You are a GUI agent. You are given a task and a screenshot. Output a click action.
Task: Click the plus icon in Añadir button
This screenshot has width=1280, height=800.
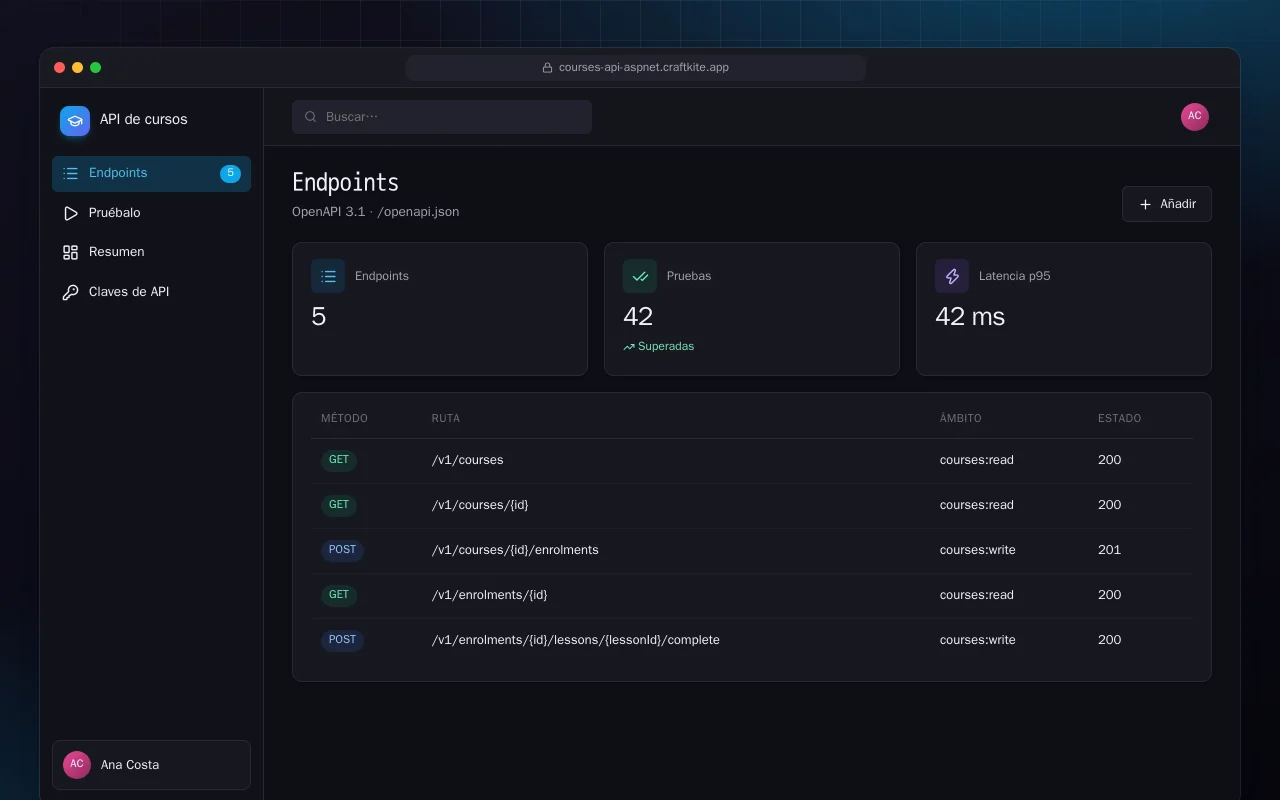click(1146, 204)
